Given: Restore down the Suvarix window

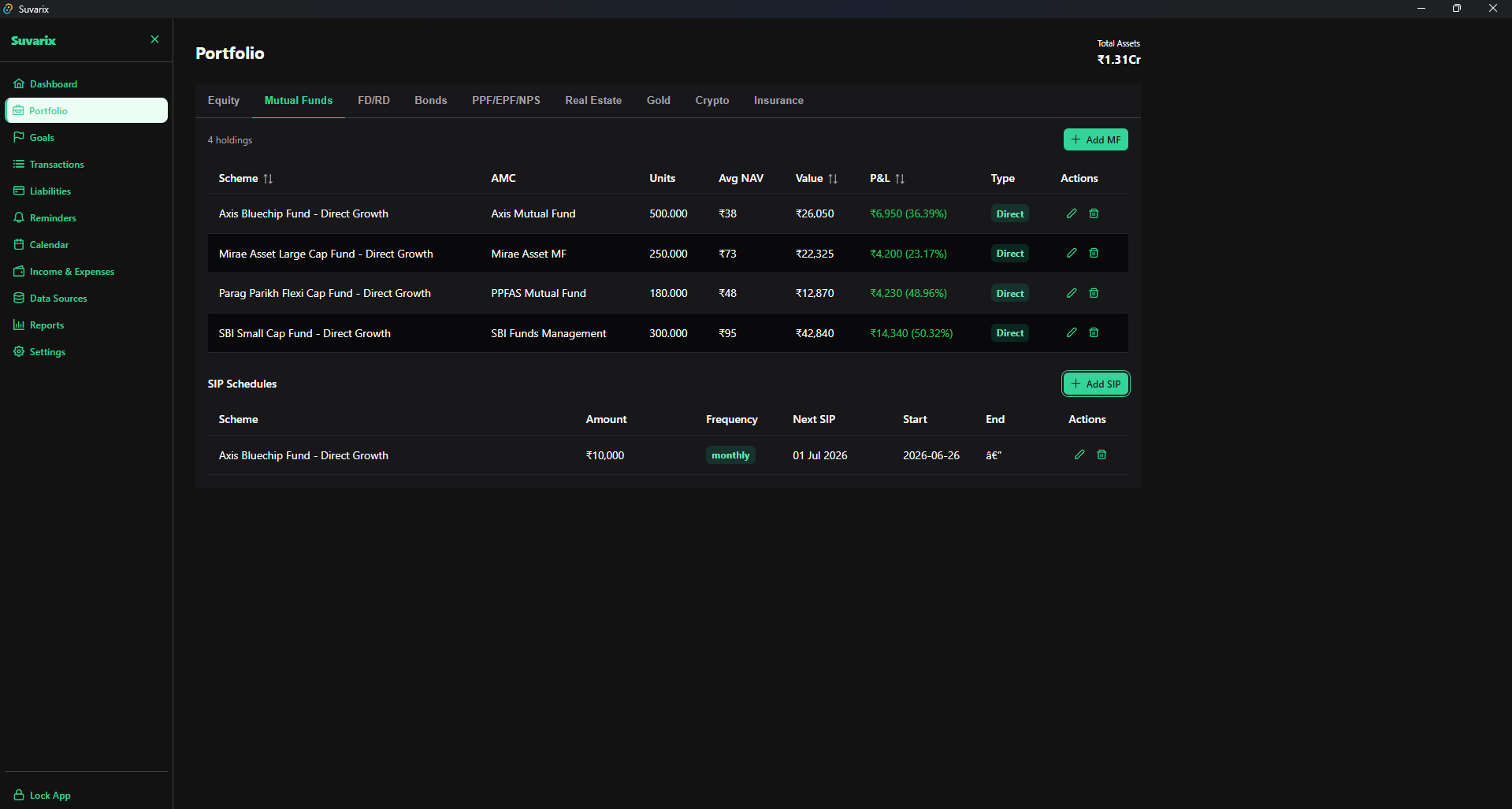Looking at the screenshot, I should [x=1457, y=9].
